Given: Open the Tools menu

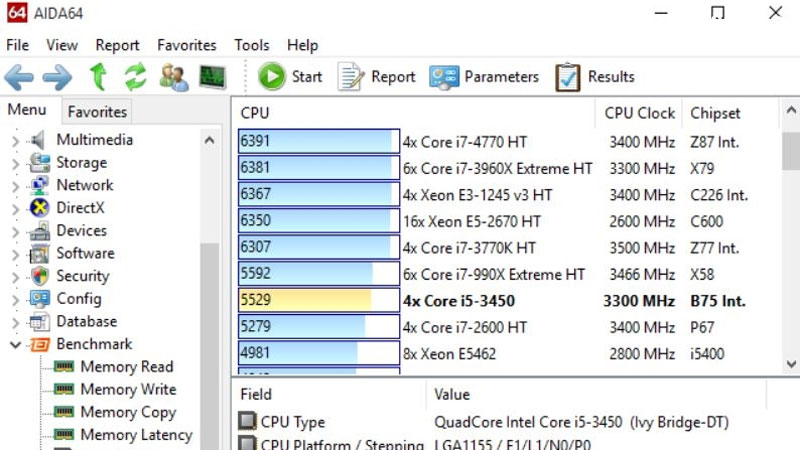Looking at the screenshot, I should coord(252,45).
